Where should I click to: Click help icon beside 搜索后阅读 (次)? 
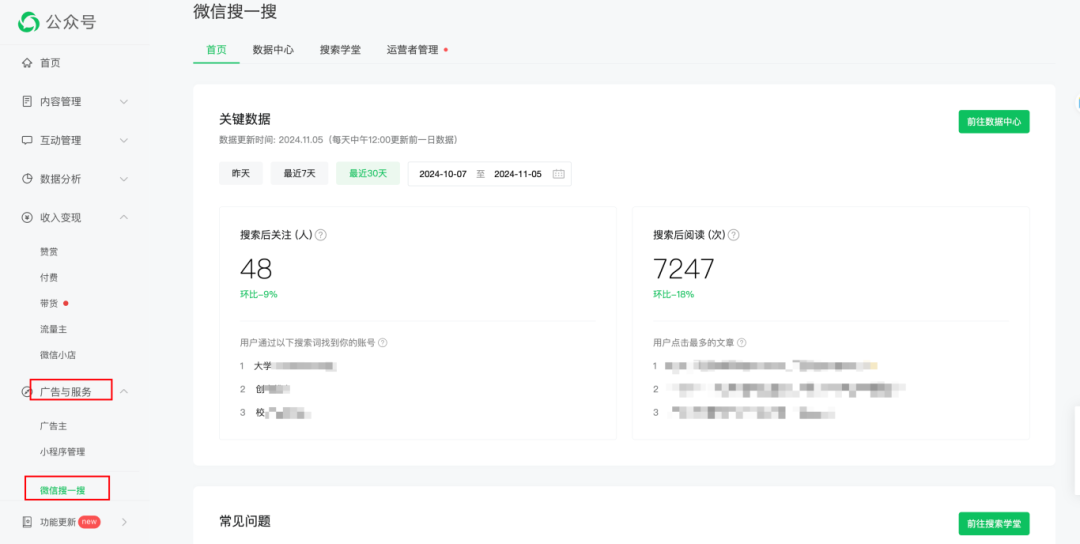click(x=734, y=235)
